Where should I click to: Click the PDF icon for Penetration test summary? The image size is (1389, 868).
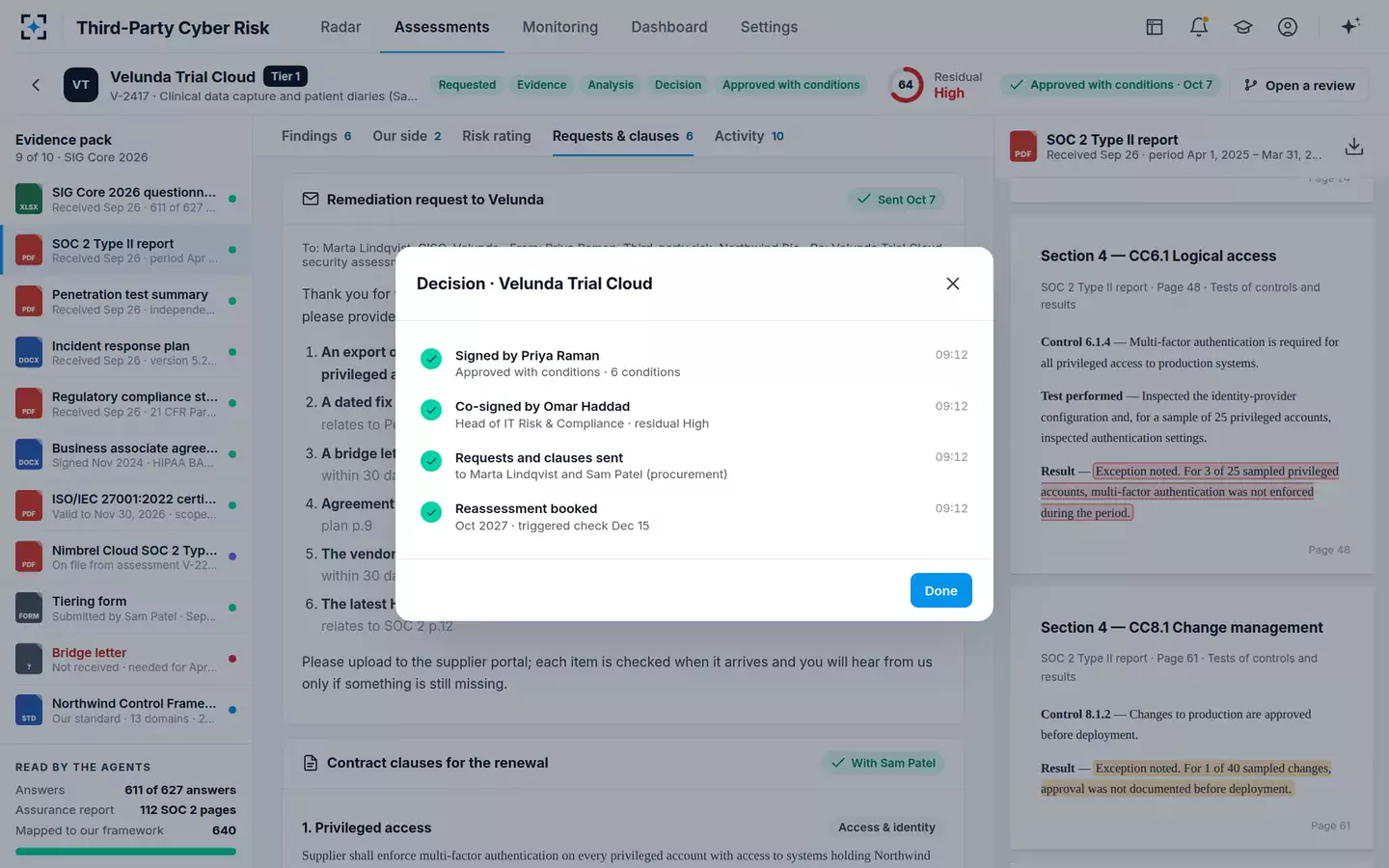point(29,301)
